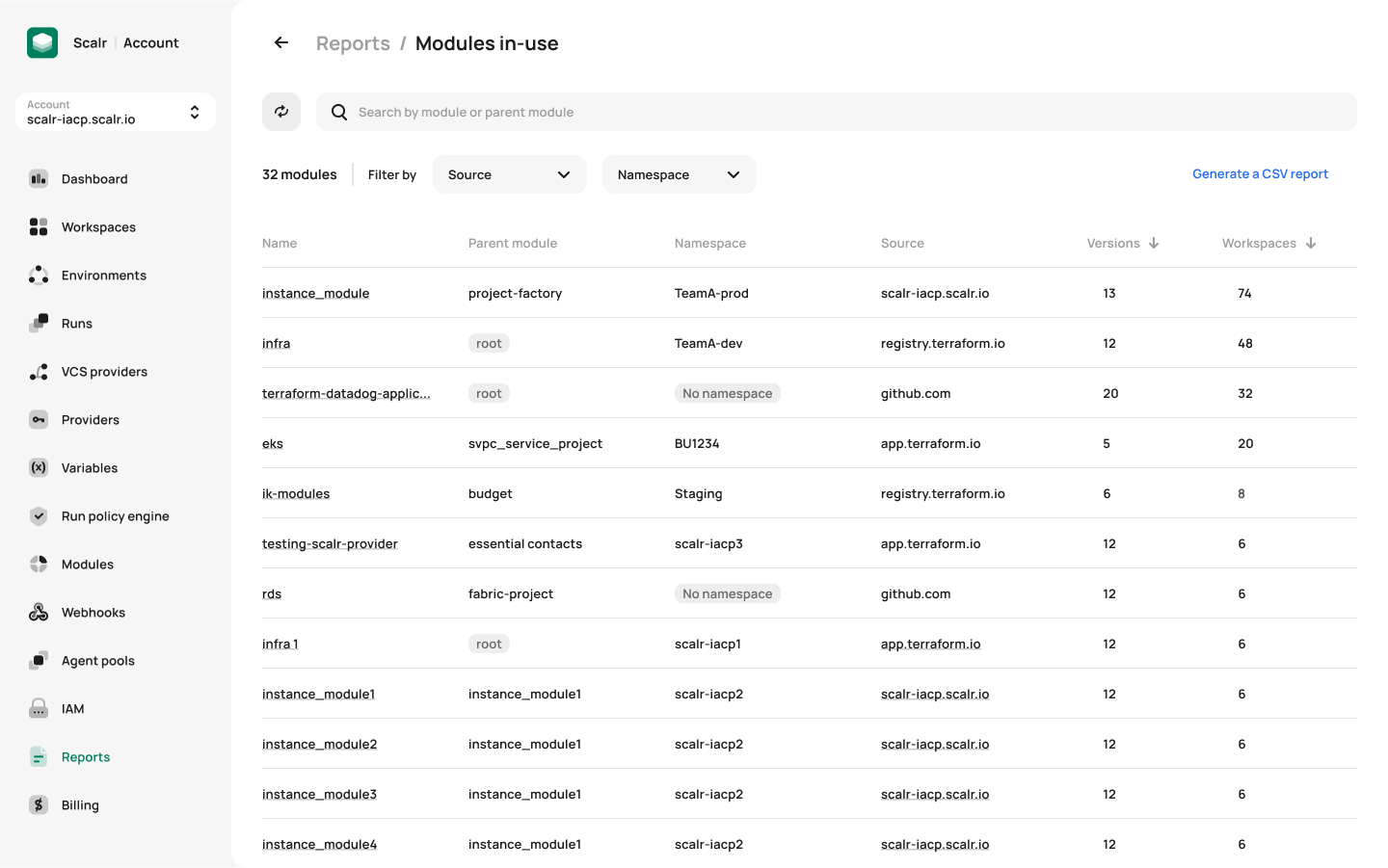
Task: Click the 32 modules count label
Action: pyautogui.click(x=300, y=174)
